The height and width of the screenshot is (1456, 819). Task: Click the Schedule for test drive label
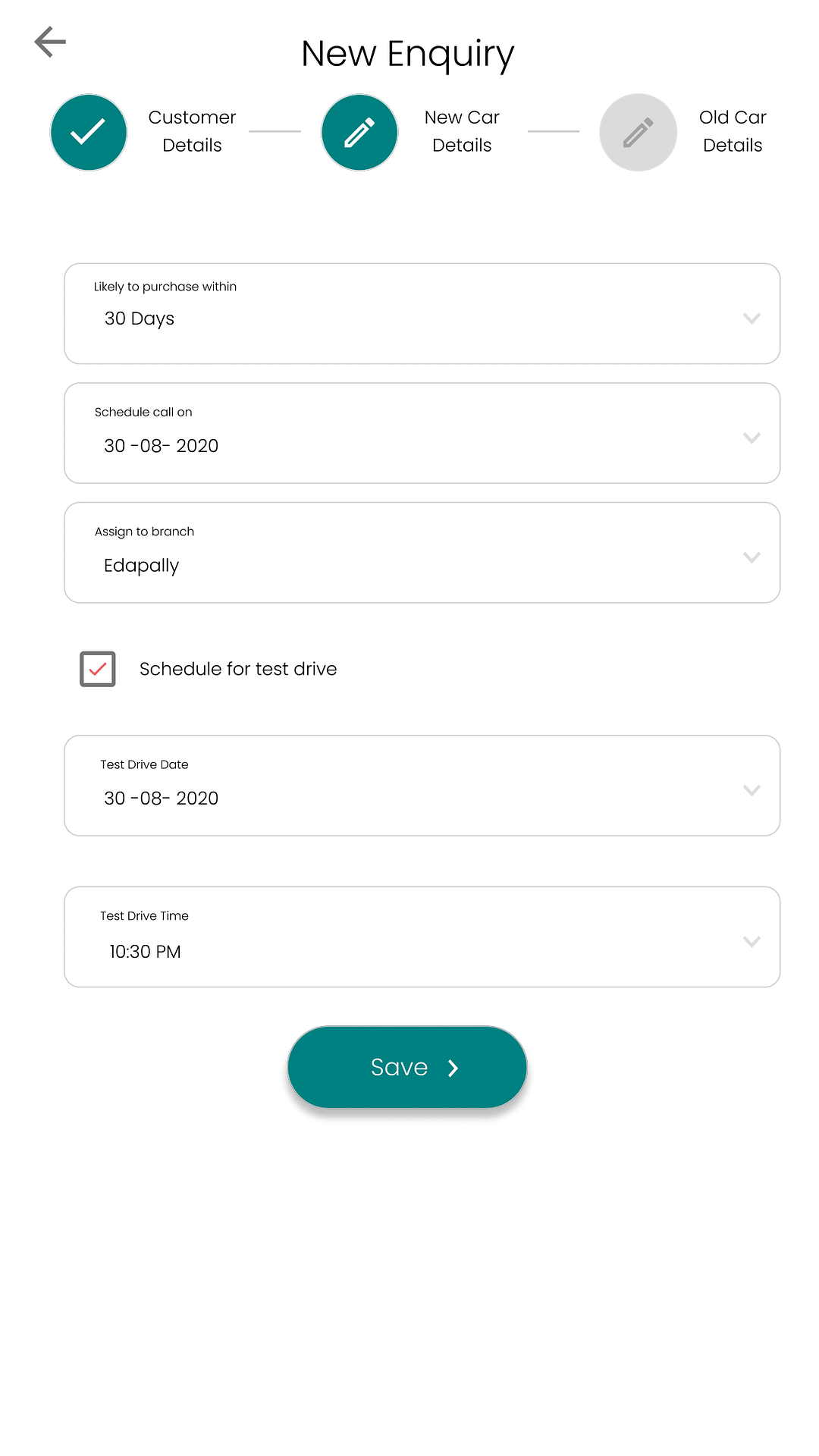[238, 669]
